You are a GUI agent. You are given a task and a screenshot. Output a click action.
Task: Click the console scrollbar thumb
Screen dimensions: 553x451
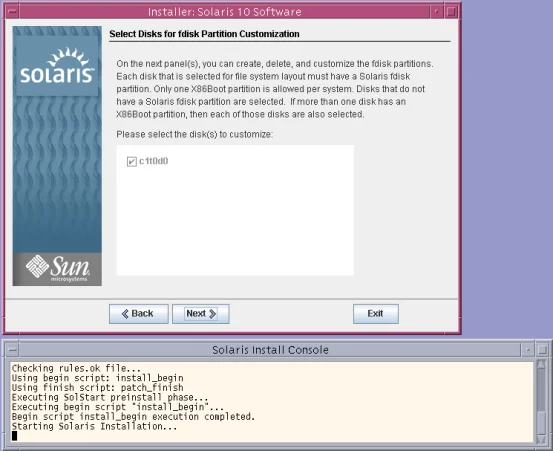click(541, 423)
